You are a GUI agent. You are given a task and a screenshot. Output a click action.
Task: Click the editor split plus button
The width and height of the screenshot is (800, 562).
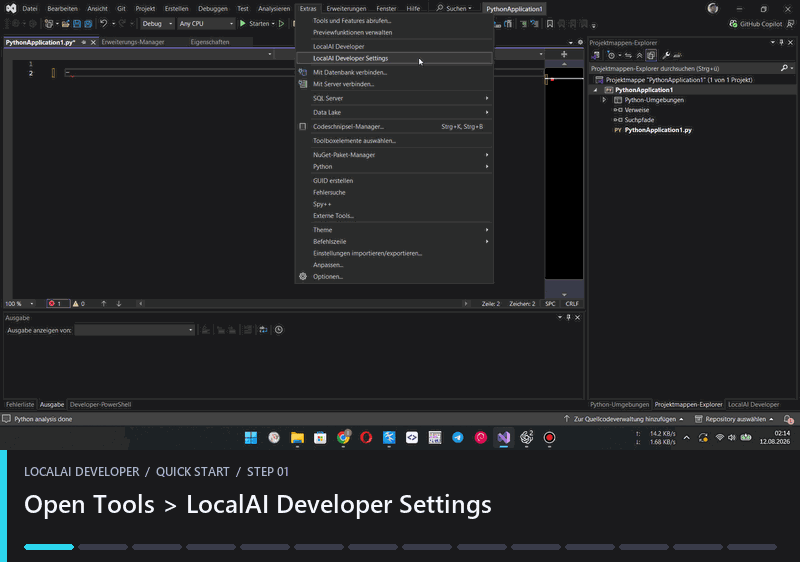[564, 54]
